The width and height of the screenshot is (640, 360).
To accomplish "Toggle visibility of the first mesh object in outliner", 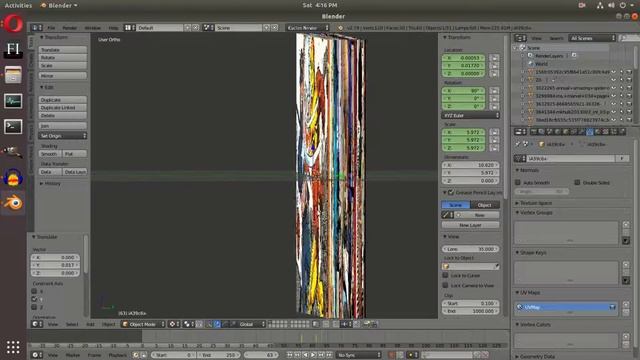I will (x=613, y=72).
